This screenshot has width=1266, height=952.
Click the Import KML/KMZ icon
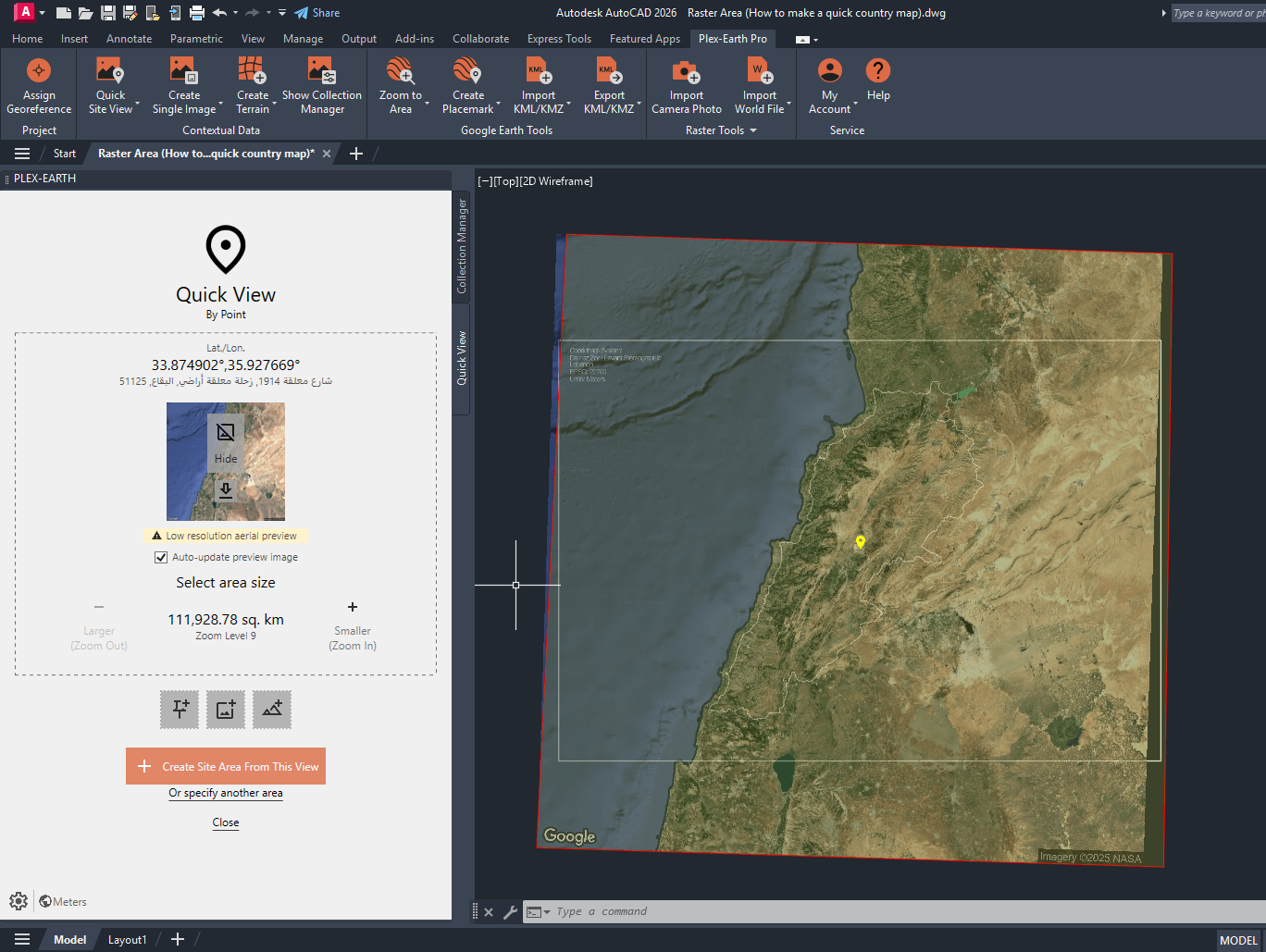(x=538, y=70)
